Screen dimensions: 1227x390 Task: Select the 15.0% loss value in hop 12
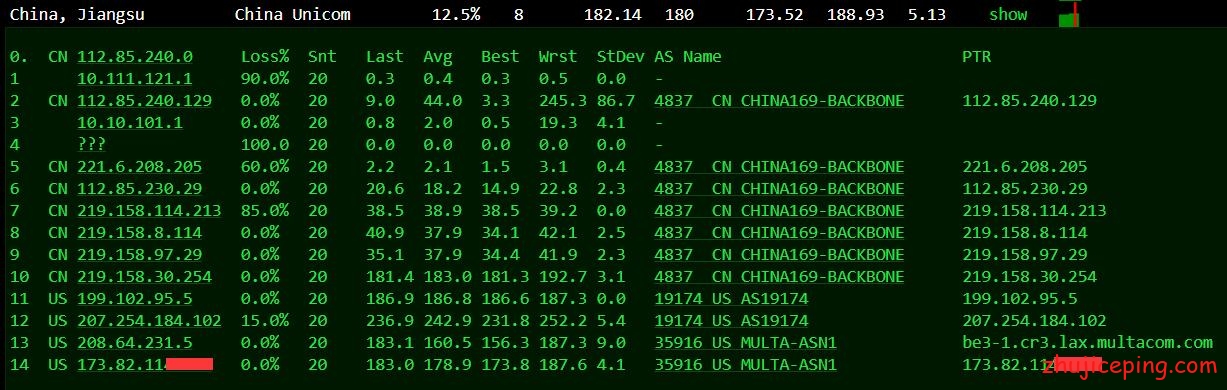pyautogui.click(x=265, y=321)
